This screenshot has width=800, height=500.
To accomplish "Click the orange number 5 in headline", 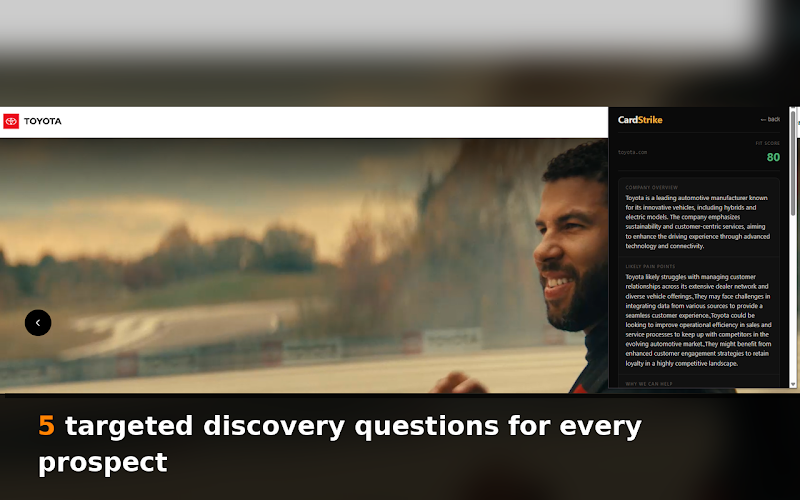I will 46,425.
